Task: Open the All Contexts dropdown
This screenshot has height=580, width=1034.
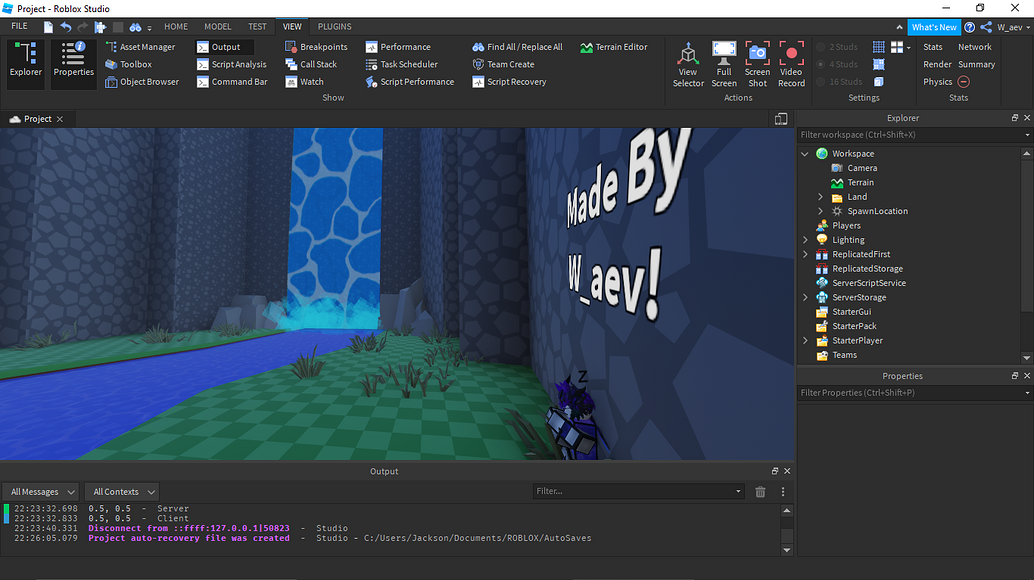Action: pos(121,491)
